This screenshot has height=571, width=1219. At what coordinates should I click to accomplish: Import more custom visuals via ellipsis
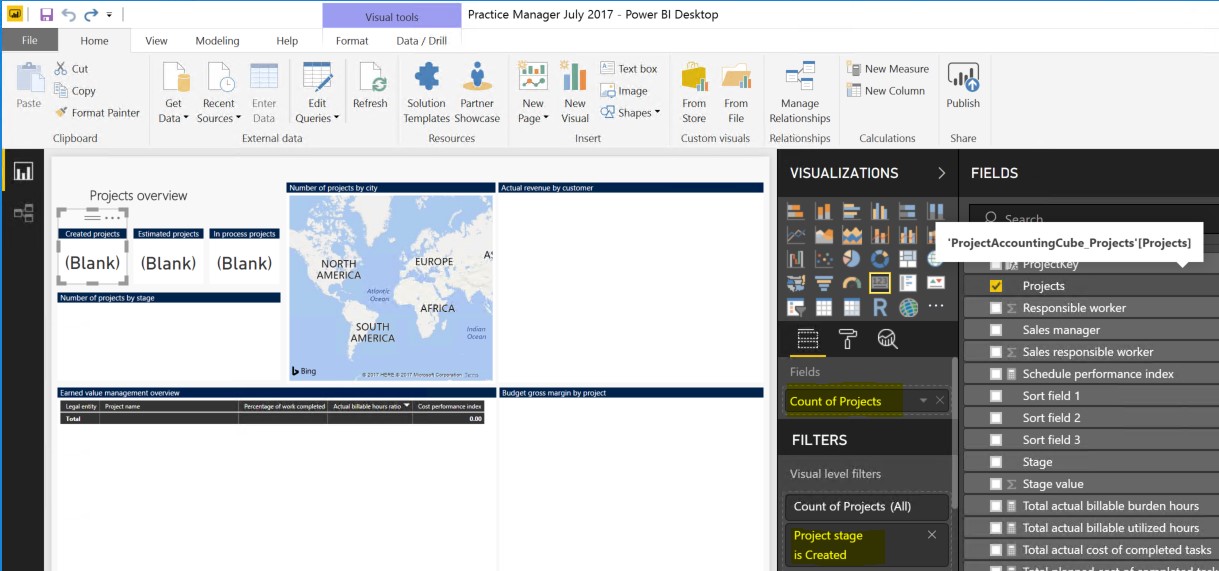click(936, 307)
